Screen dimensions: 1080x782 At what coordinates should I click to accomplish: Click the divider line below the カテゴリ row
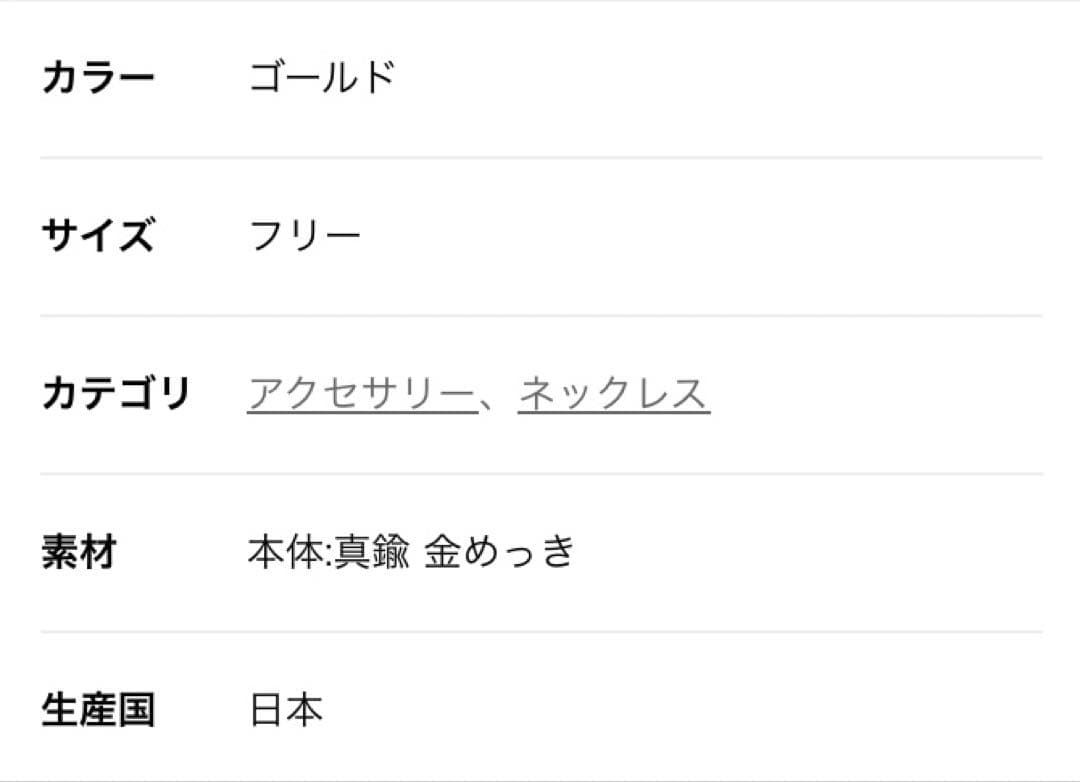click(540, 473)
